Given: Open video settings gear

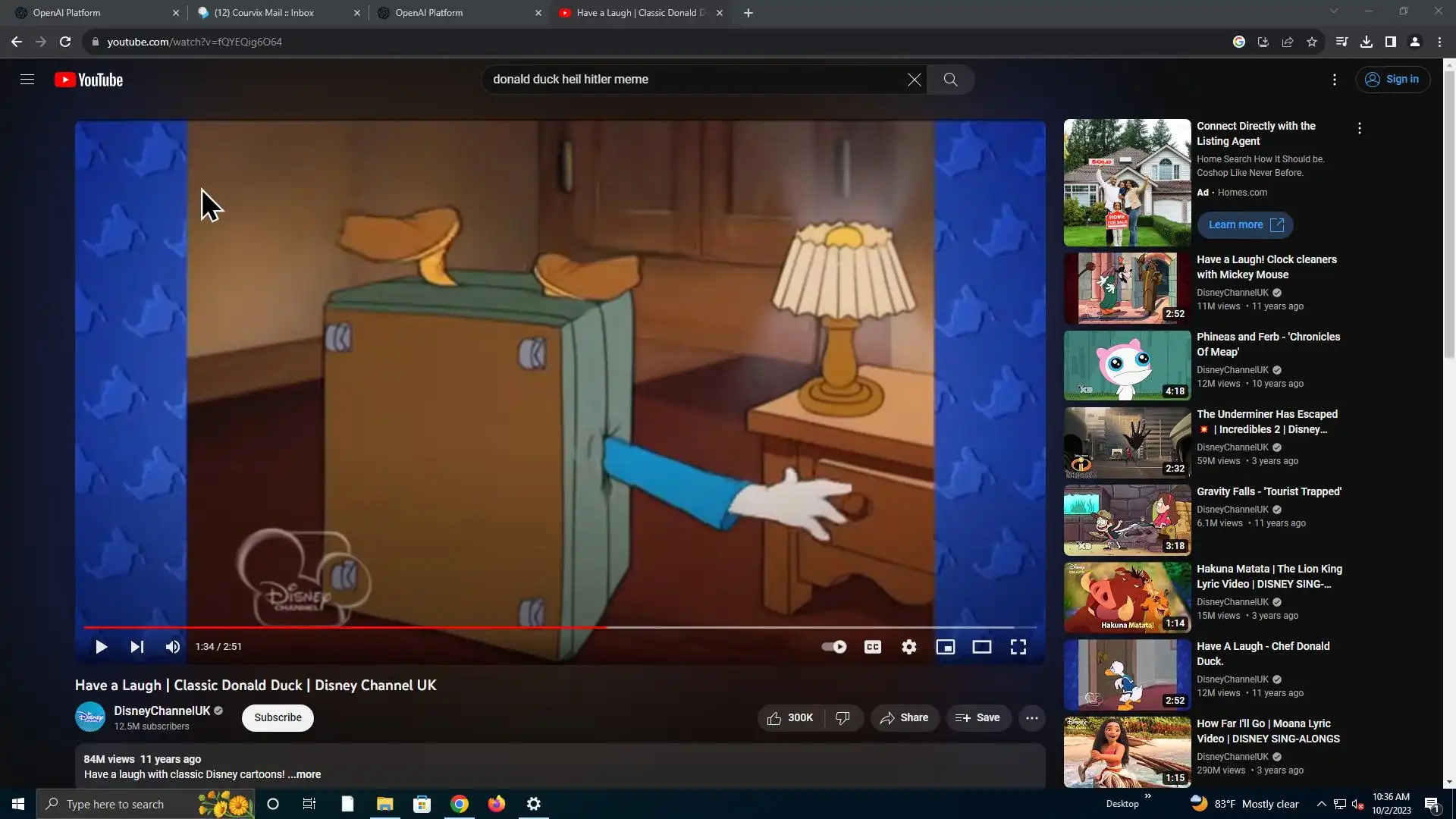Looking at the screenshot, I should (x=909, y=647).
